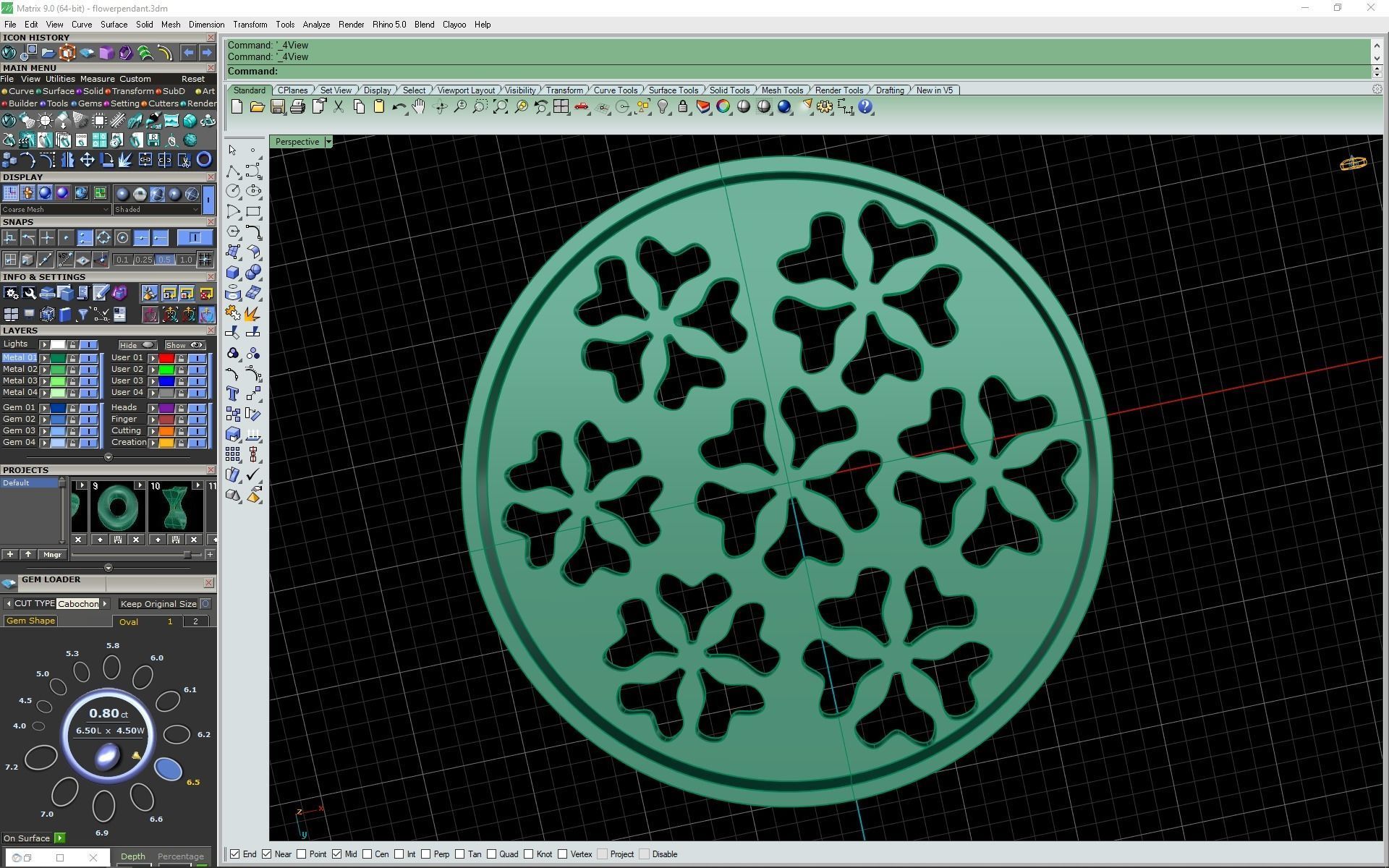
Task: Pick the Polyline tool in side toolbar
Action: 232,171
